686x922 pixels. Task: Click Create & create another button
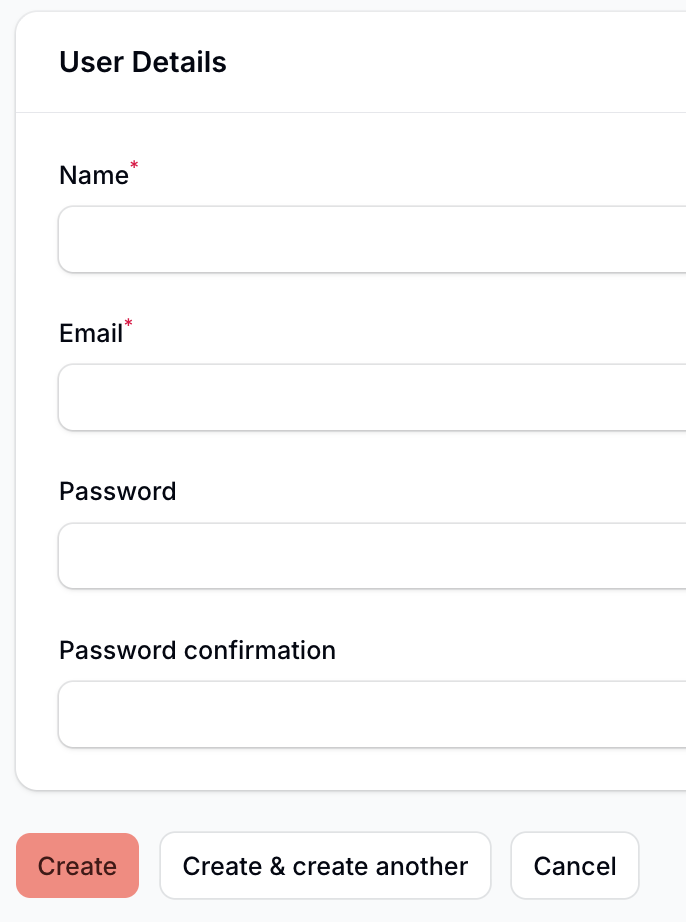(x=325, y=866)
